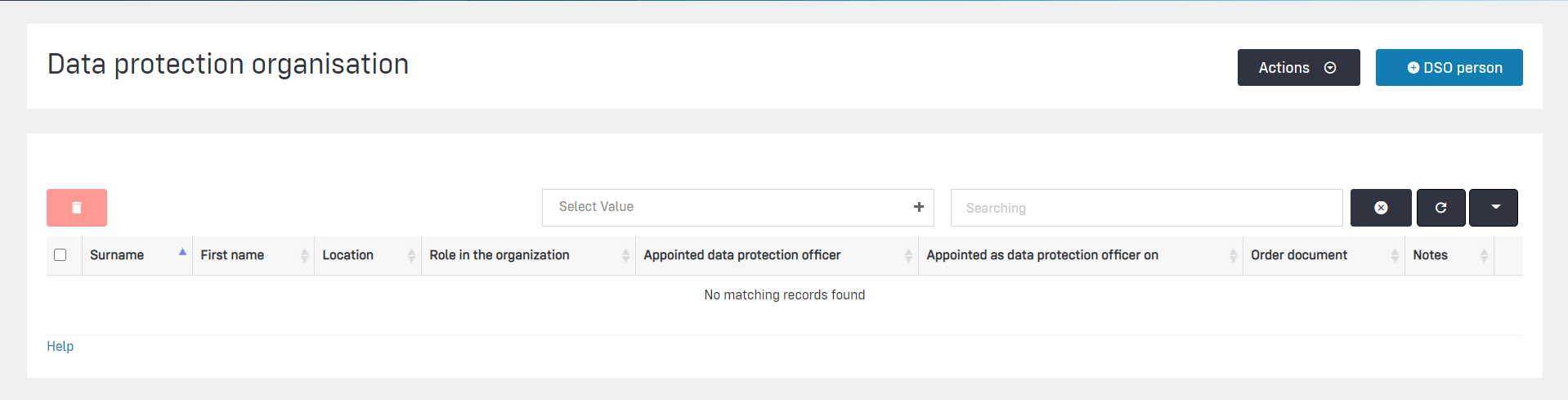1568x400 pixels.
Task: Sort by Role in the organization column
Action: click(x=500, y=255)
